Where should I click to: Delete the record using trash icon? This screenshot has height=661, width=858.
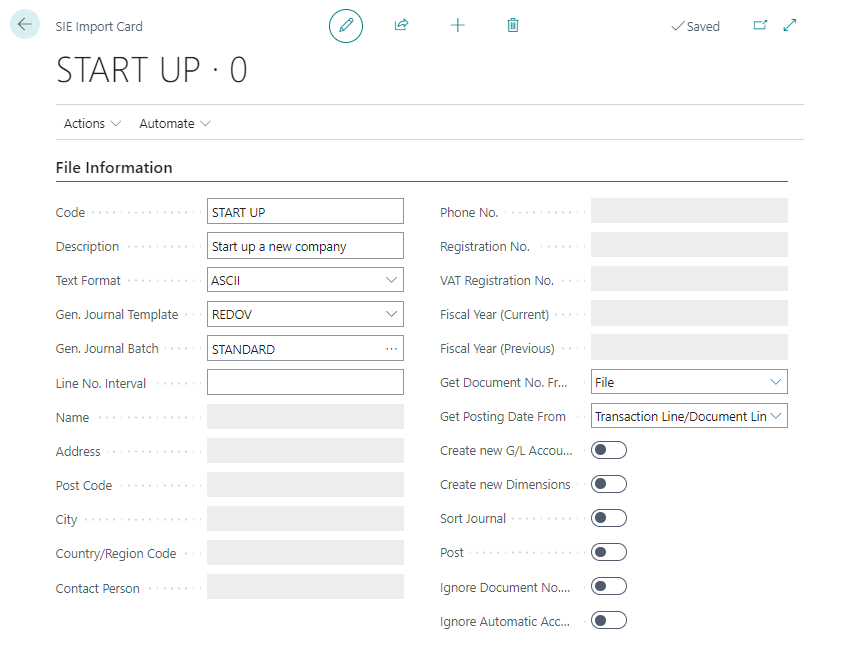pyautogui.click(x=513, y=25)
